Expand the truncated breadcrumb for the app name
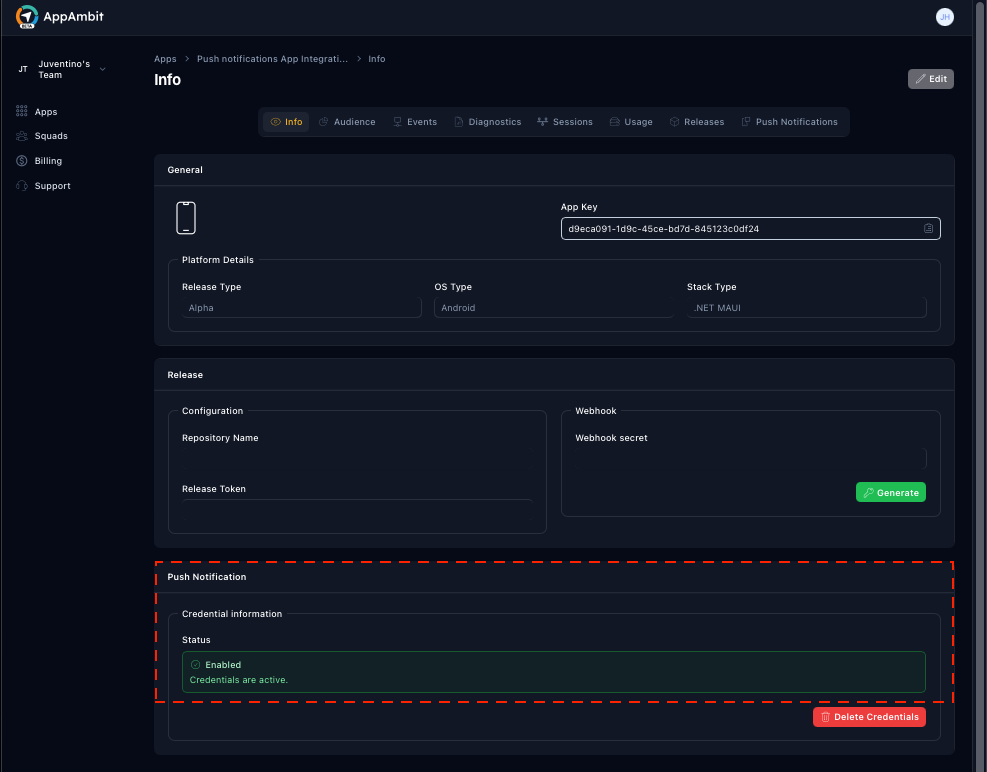This screenshot has width=987, height=772. [x=272, y=58]
